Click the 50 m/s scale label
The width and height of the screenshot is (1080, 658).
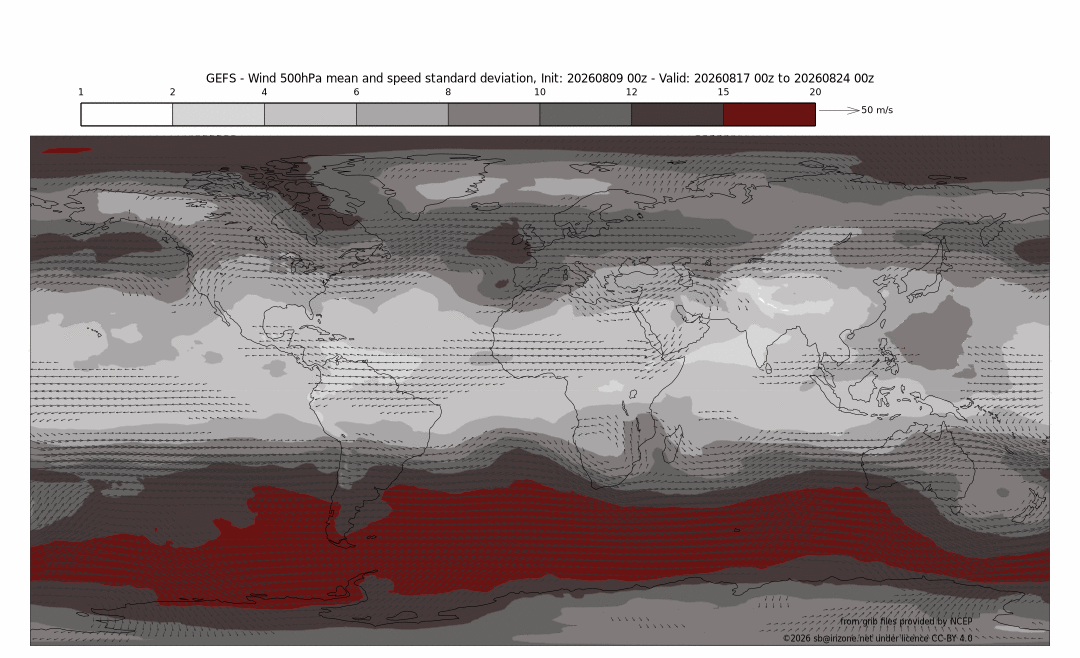coord(877,110)
